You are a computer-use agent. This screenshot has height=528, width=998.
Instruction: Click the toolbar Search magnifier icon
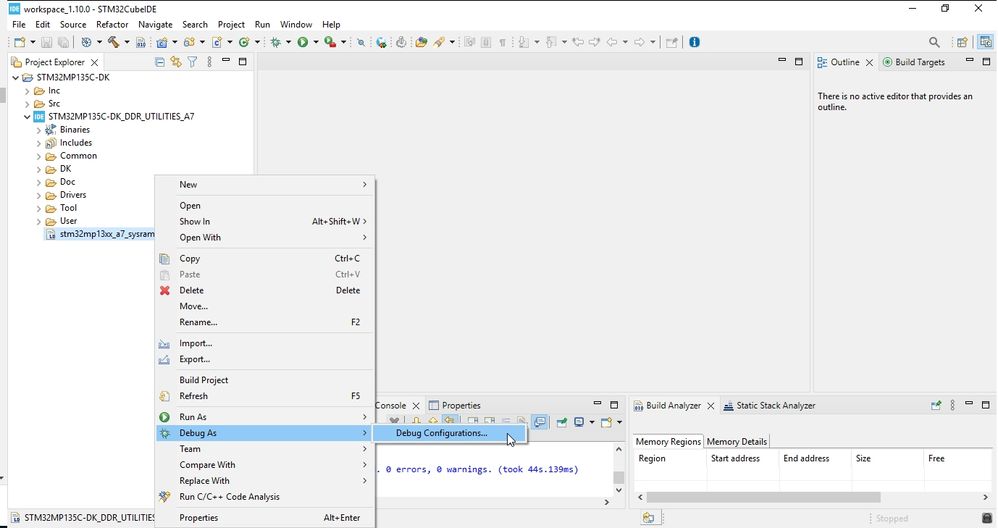click(934, 42)
